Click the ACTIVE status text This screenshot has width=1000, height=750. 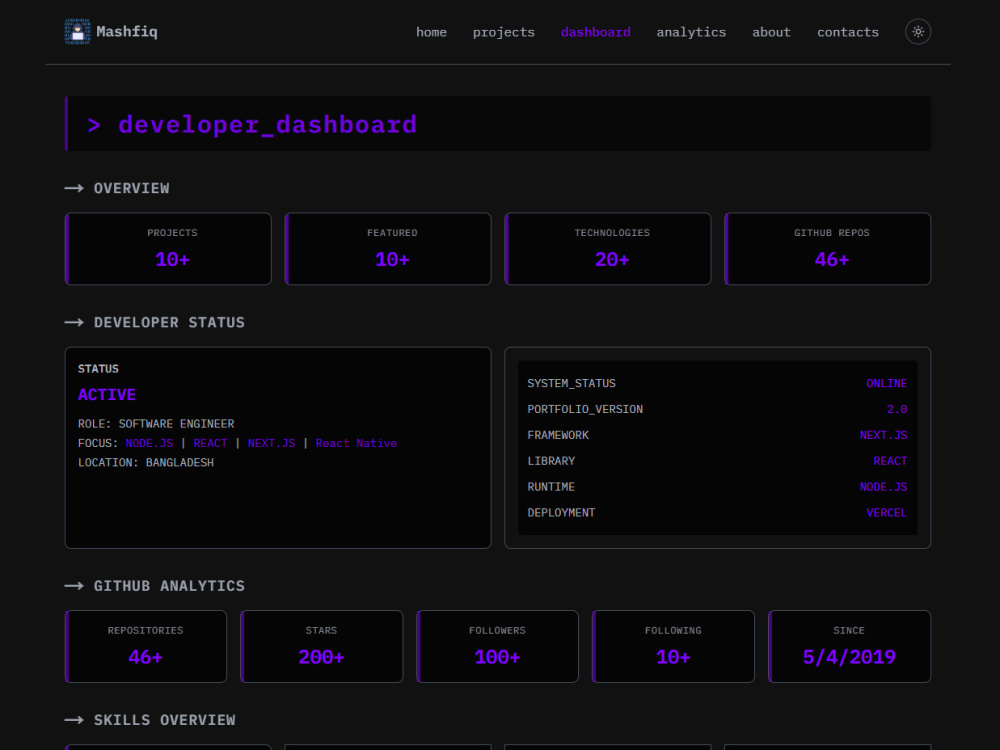[107, 395]
